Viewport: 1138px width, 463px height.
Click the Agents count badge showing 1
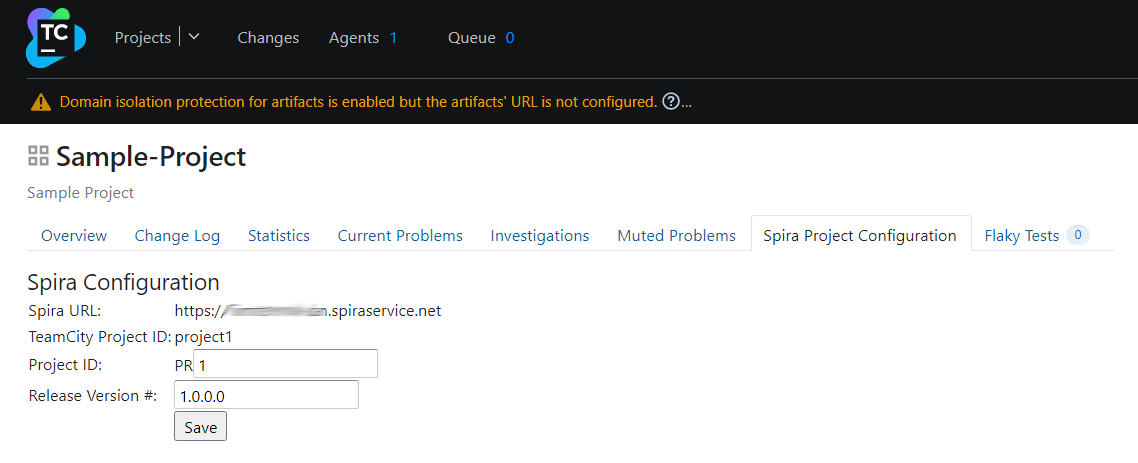coord(393,38)
